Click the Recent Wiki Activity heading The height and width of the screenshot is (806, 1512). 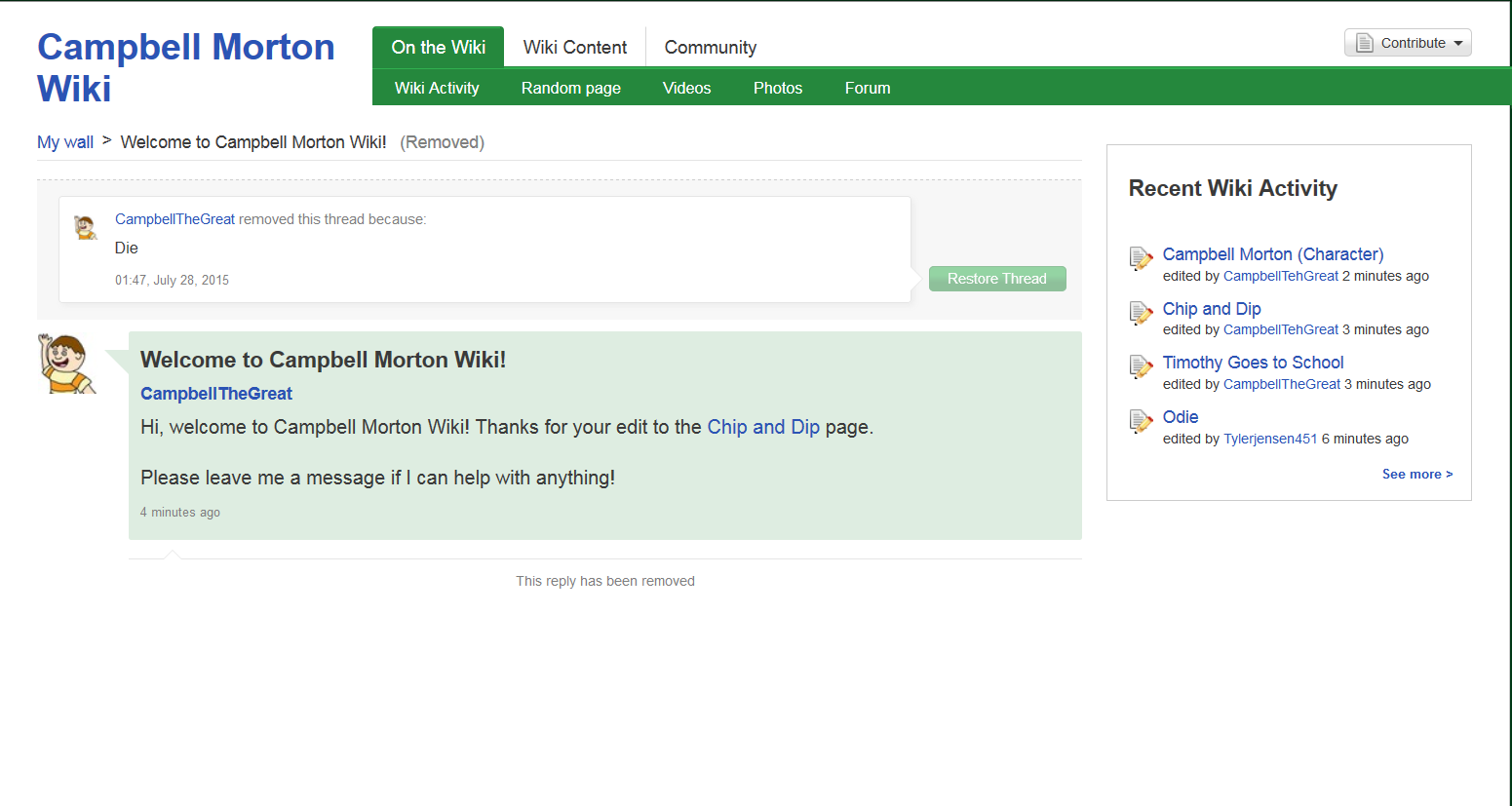(1232, 188)
